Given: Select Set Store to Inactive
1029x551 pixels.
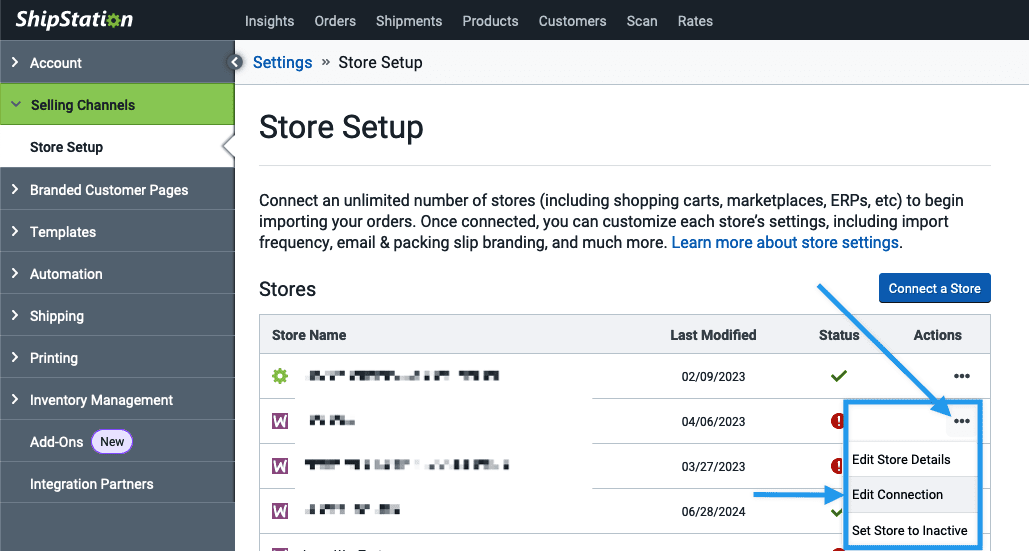Looking at the screenshot, I should [912, 530].
